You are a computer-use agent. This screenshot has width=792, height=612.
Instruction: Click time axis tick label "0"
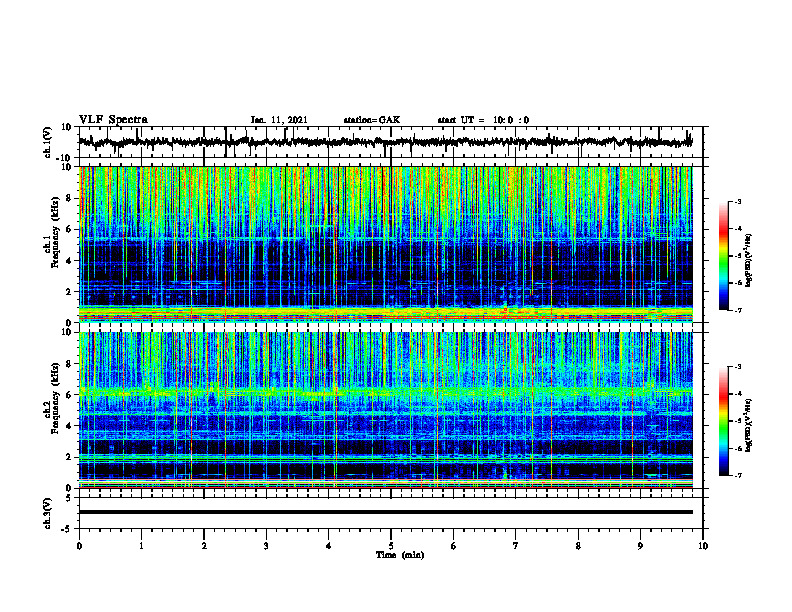click(x=79, y=546)
